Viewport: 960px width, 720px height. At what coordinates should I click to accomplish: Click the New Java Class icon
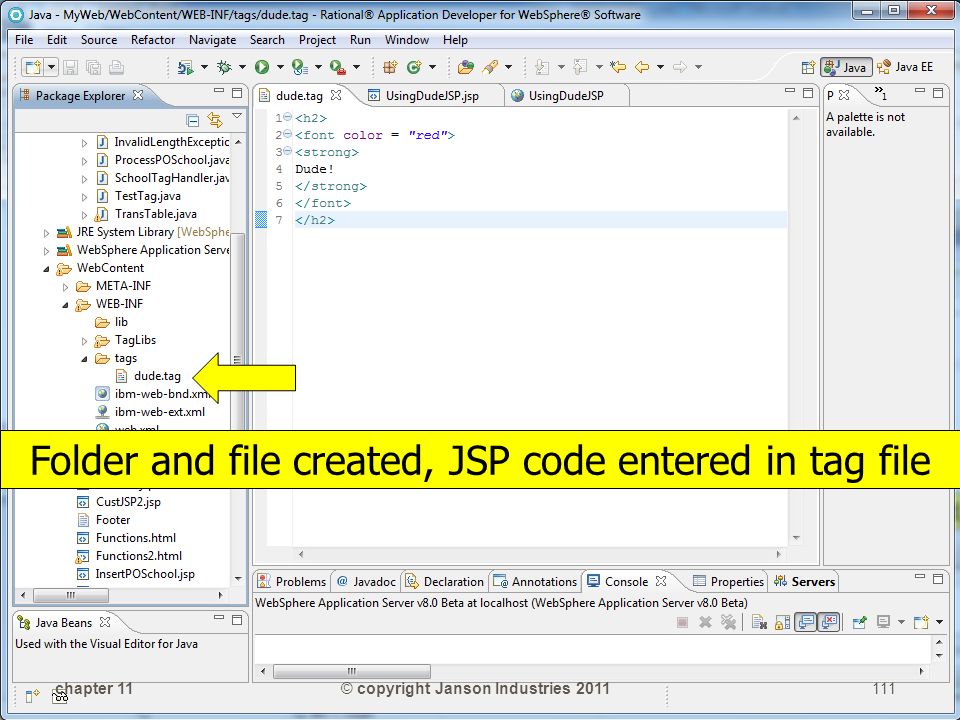(x=414, y=67)
